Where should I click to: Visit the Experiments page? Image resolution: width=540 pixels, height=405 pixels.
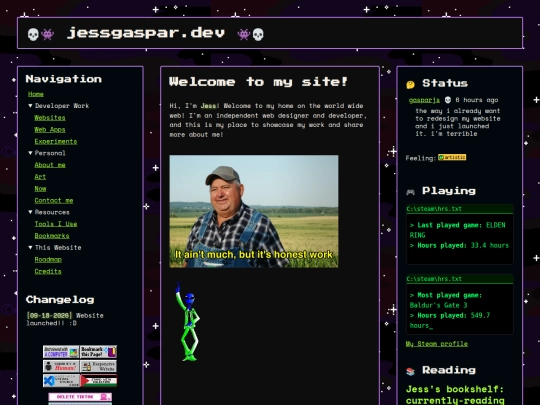[x=56, y=142]
